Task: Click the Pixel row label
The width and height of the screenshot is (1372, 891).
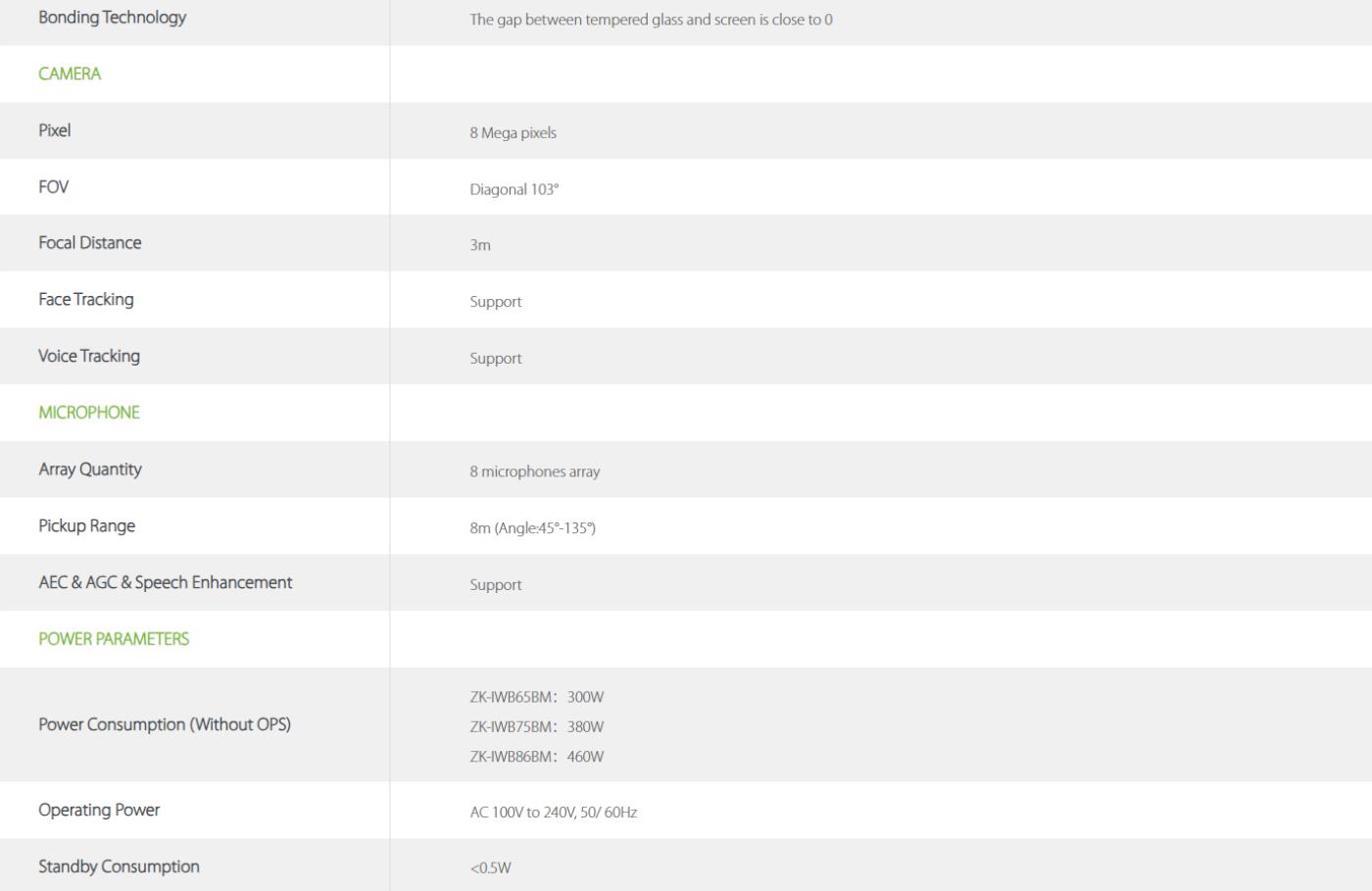Action: (55, 130)
